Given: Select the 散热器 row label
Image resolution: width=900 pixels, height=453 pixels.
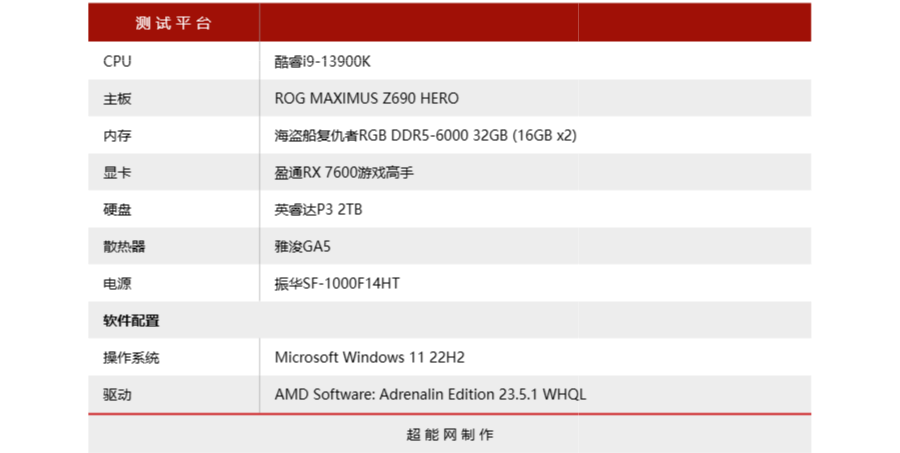Looking at the screenshot, I should (x=124, y=246).
